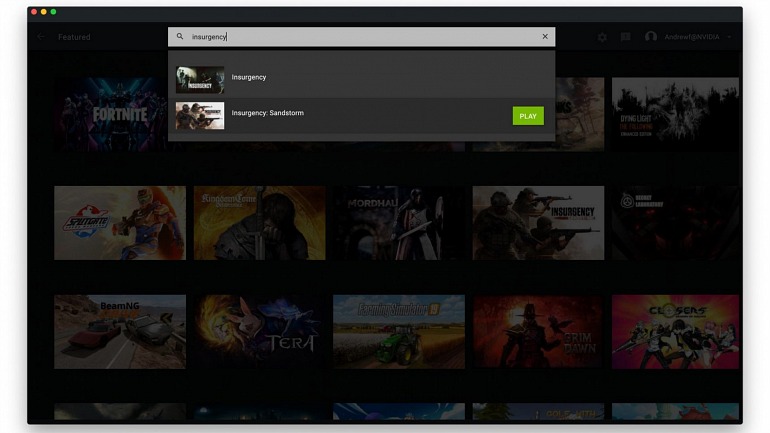Click the user avatar icon

pos(651,37)
